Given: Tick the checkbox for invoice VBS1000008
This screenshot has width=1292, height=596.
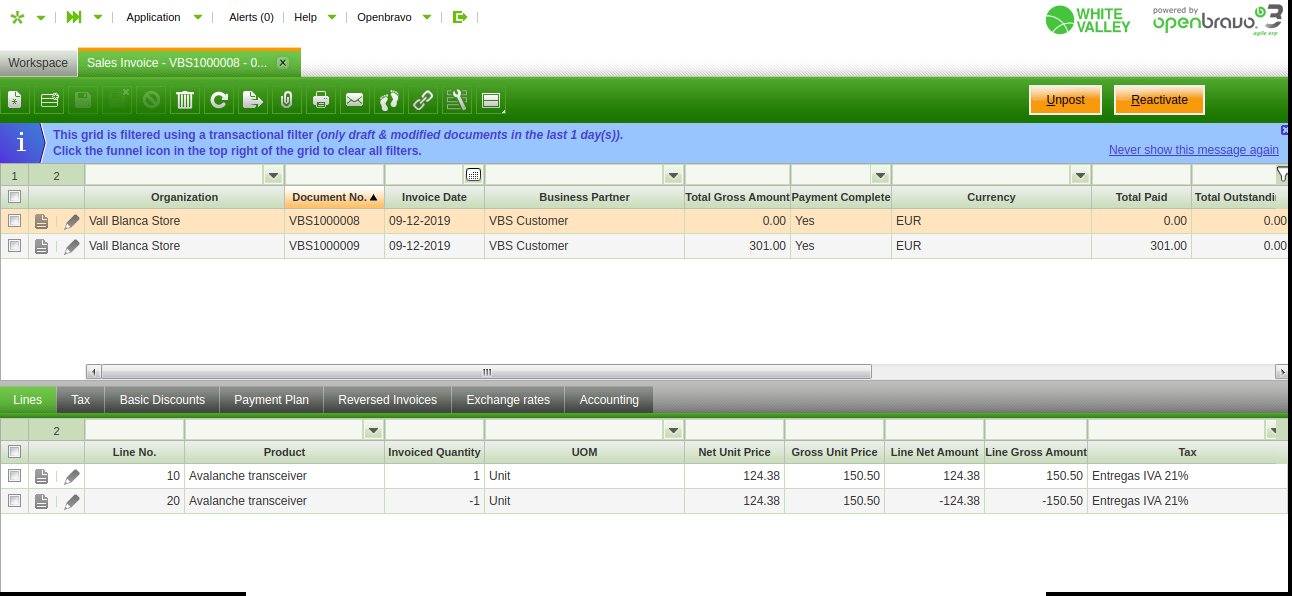Looking at the screenshot, I should point(14,221).
